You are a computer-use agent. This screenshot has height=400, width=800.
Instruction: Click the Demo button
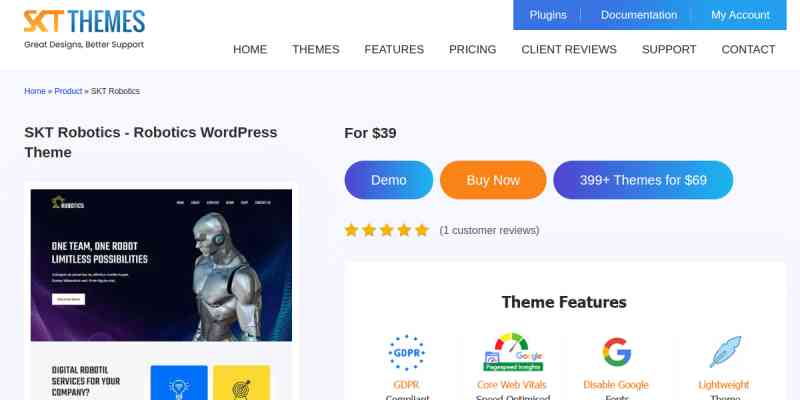pyautogui.click(x=389, y=180)
